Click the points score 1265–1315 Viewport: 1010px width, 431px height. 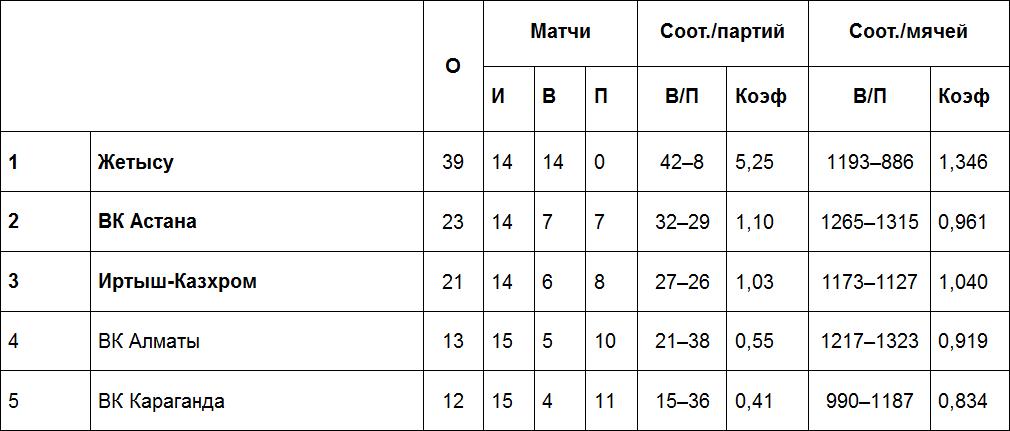pos(869,222)
